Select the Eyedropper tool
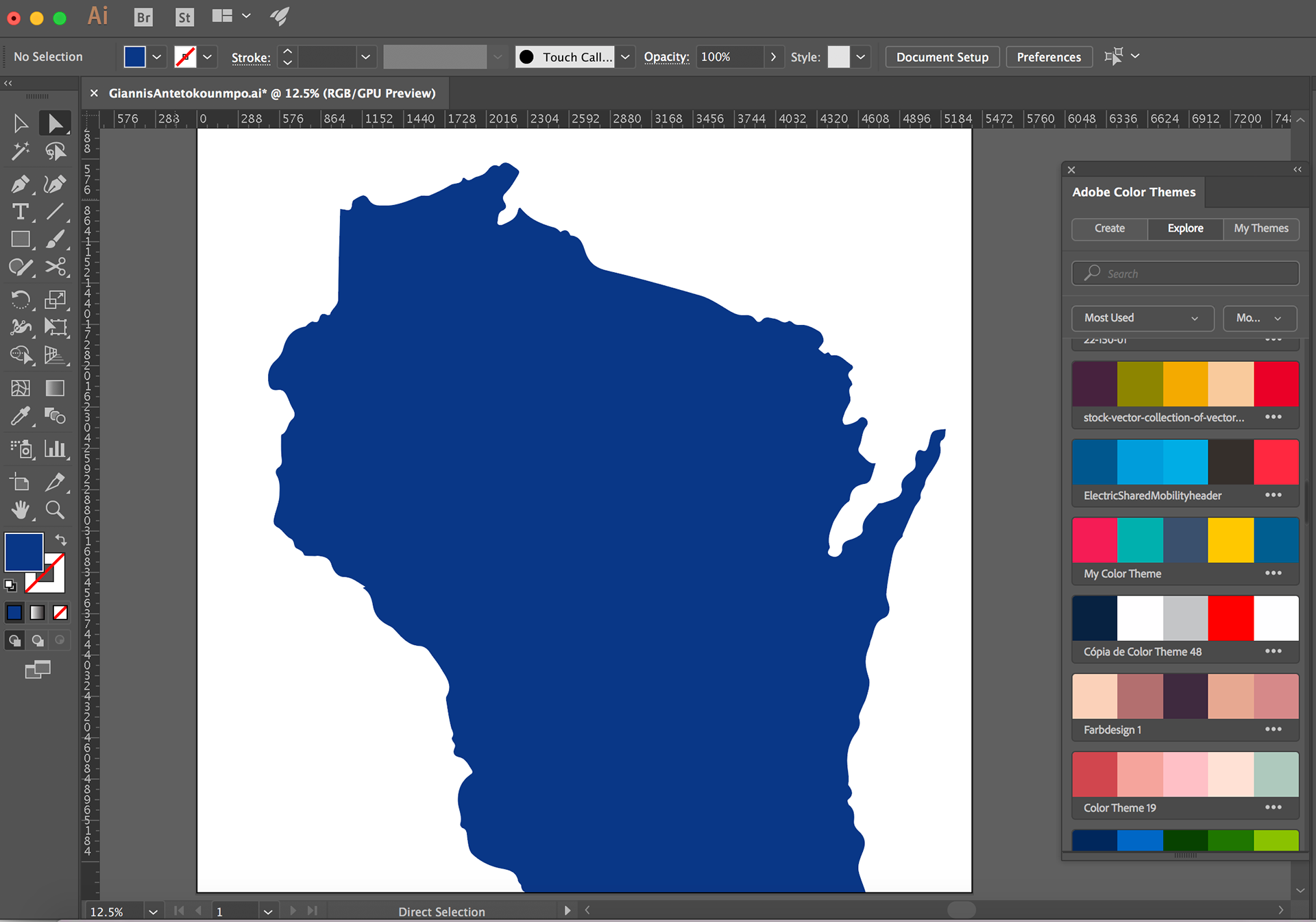 pyautogui.click(x=20, y=416)
